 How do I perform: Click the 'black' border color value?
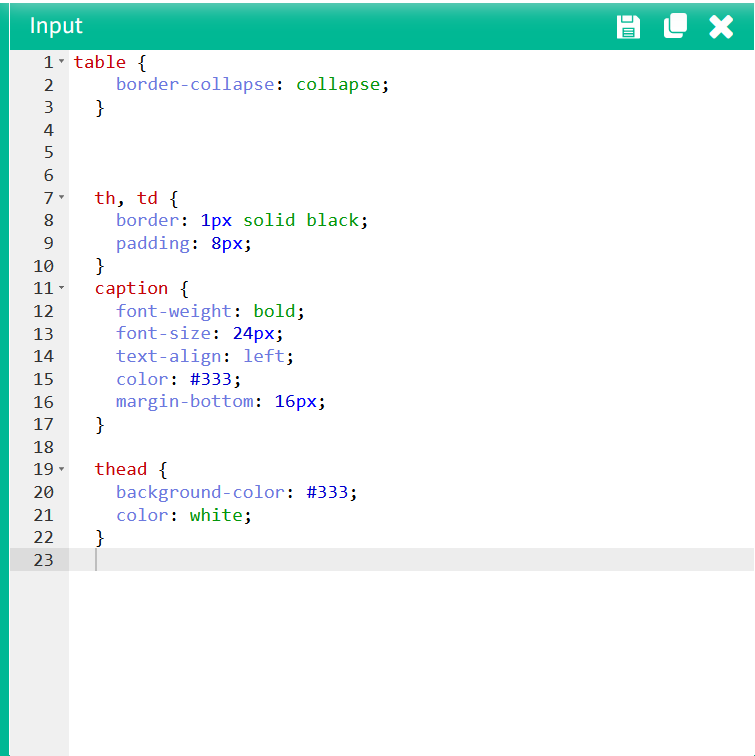(x=333, y=220)
